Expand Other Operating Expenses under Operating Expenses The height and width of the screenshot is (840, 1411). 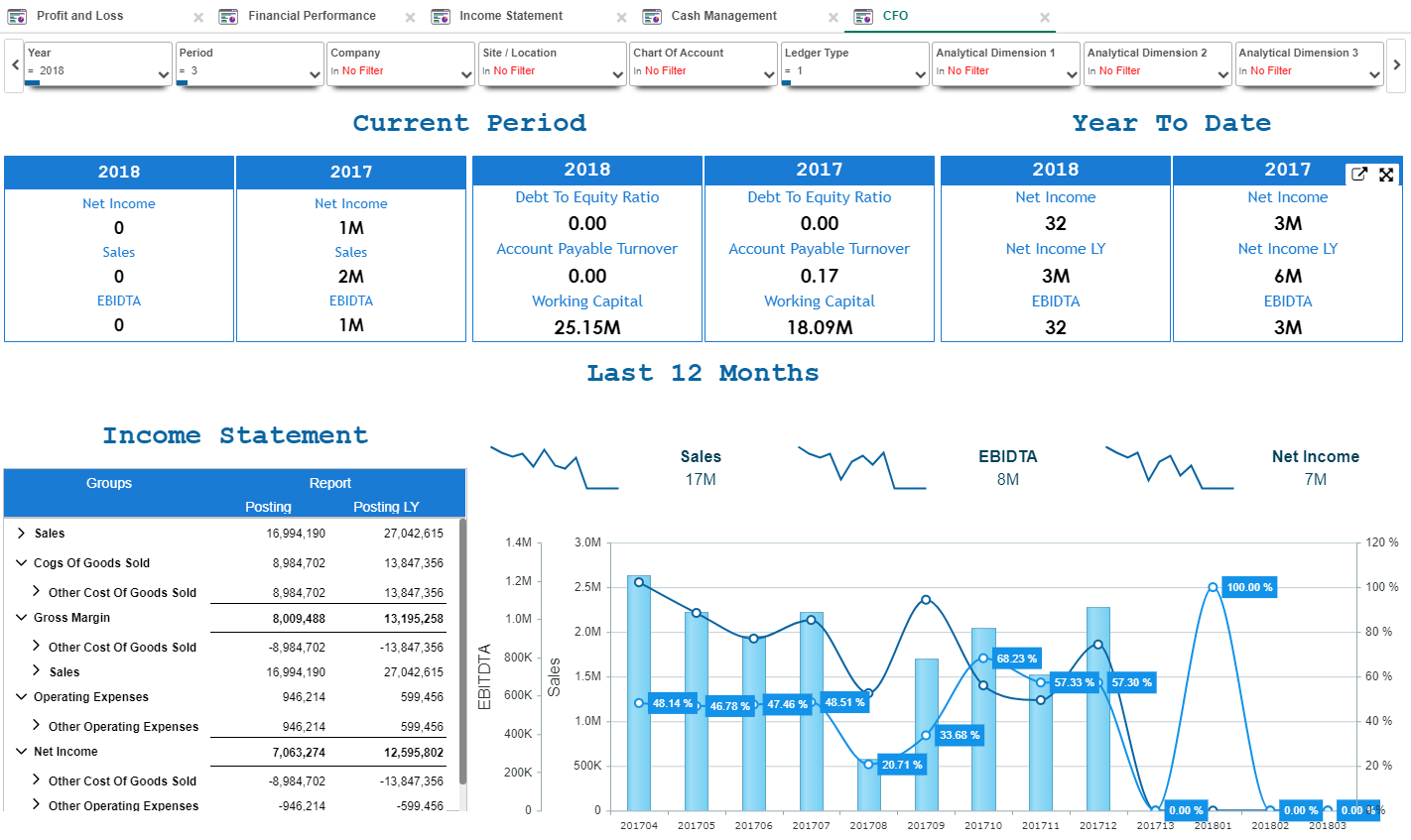[37, 725]
